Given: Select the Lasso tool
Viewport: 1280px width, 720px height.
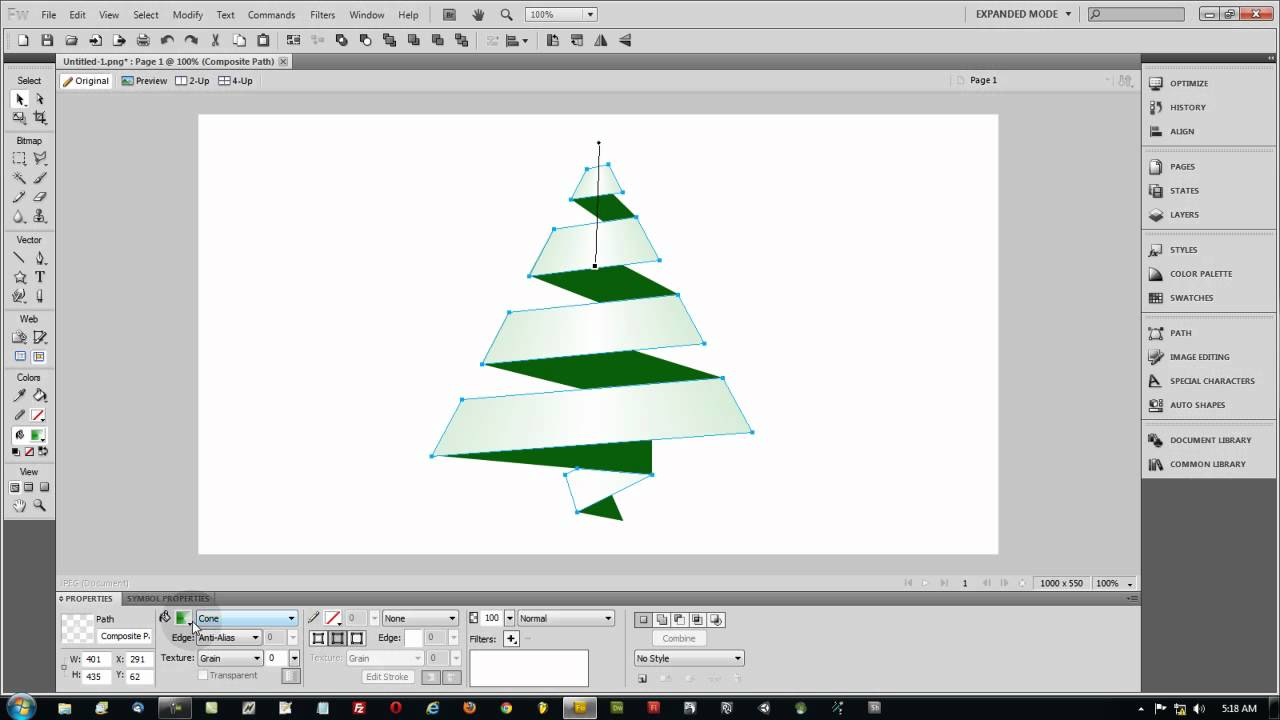Looking at the screenshot, I should click(40, 158).
